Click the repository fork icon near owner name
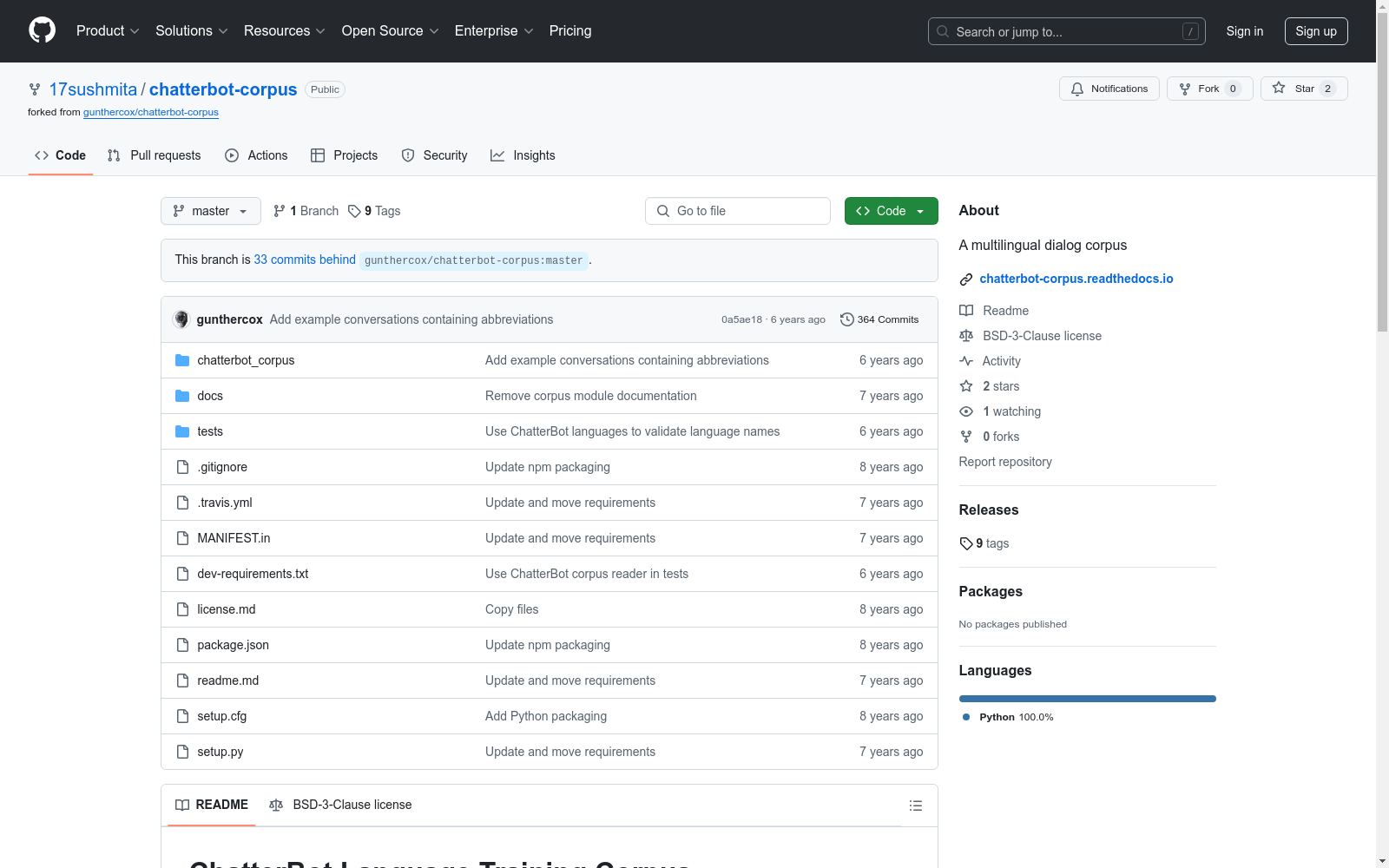 point(35,89)
